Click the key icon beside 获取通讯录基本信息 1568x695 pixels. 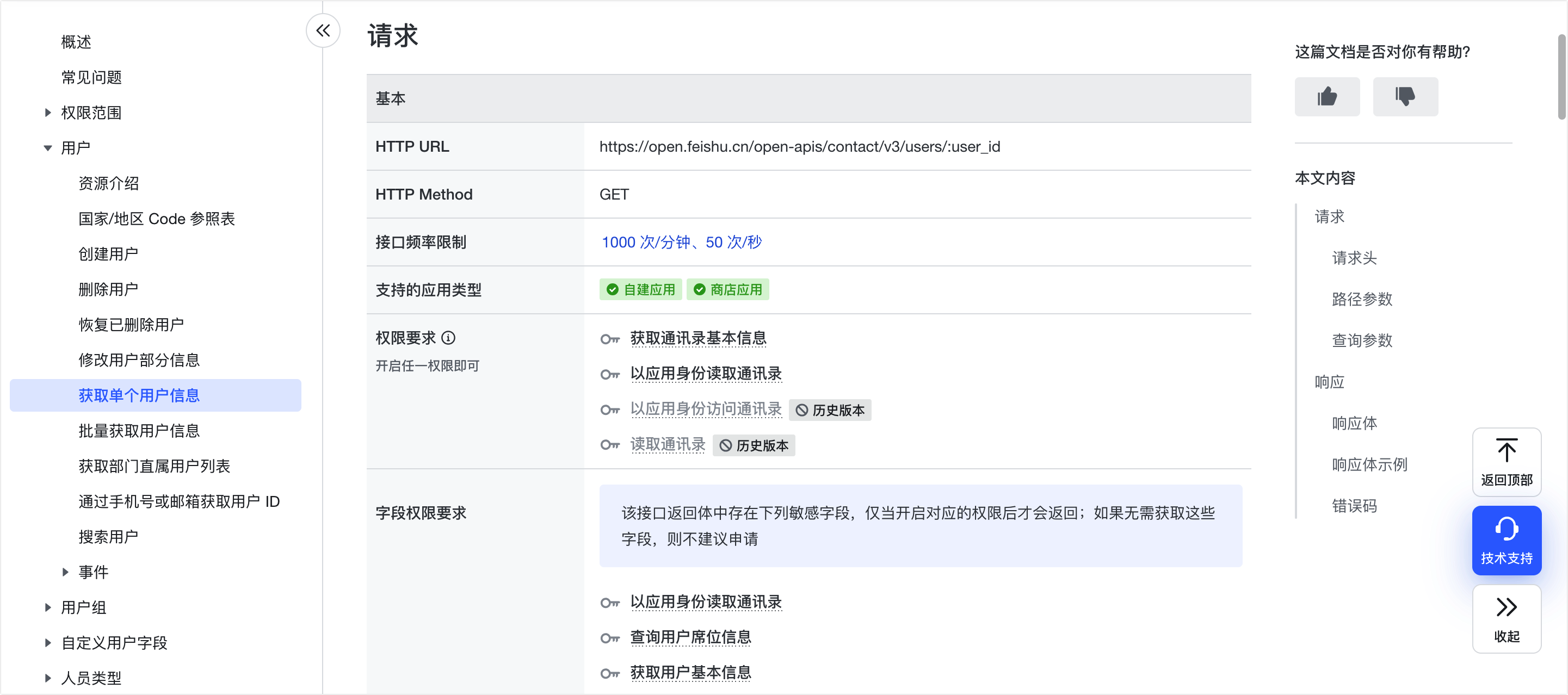click(610, 339)
